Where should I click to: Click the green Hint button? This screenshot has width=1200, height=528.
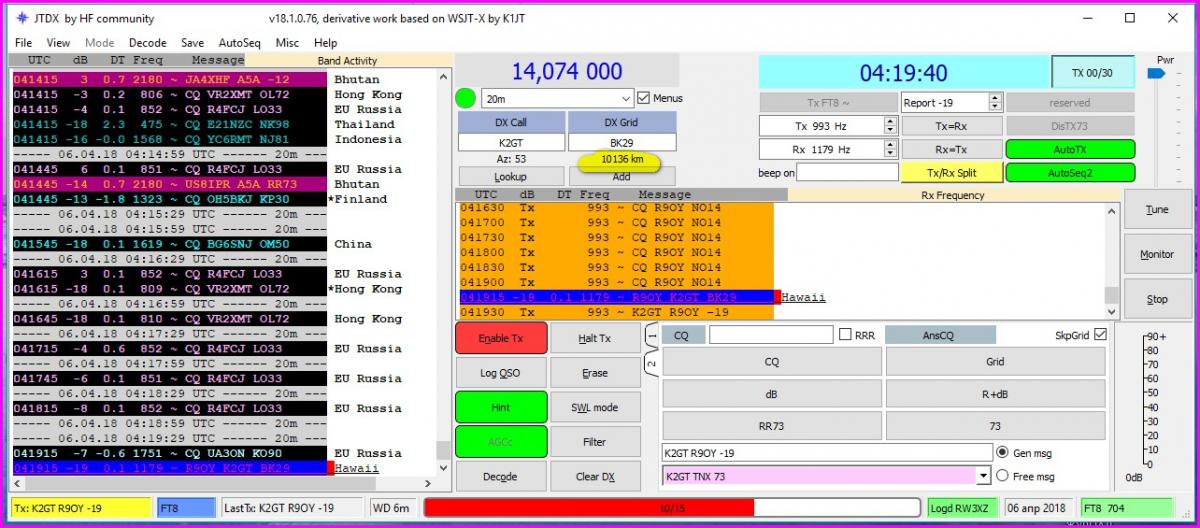(500, 407)
